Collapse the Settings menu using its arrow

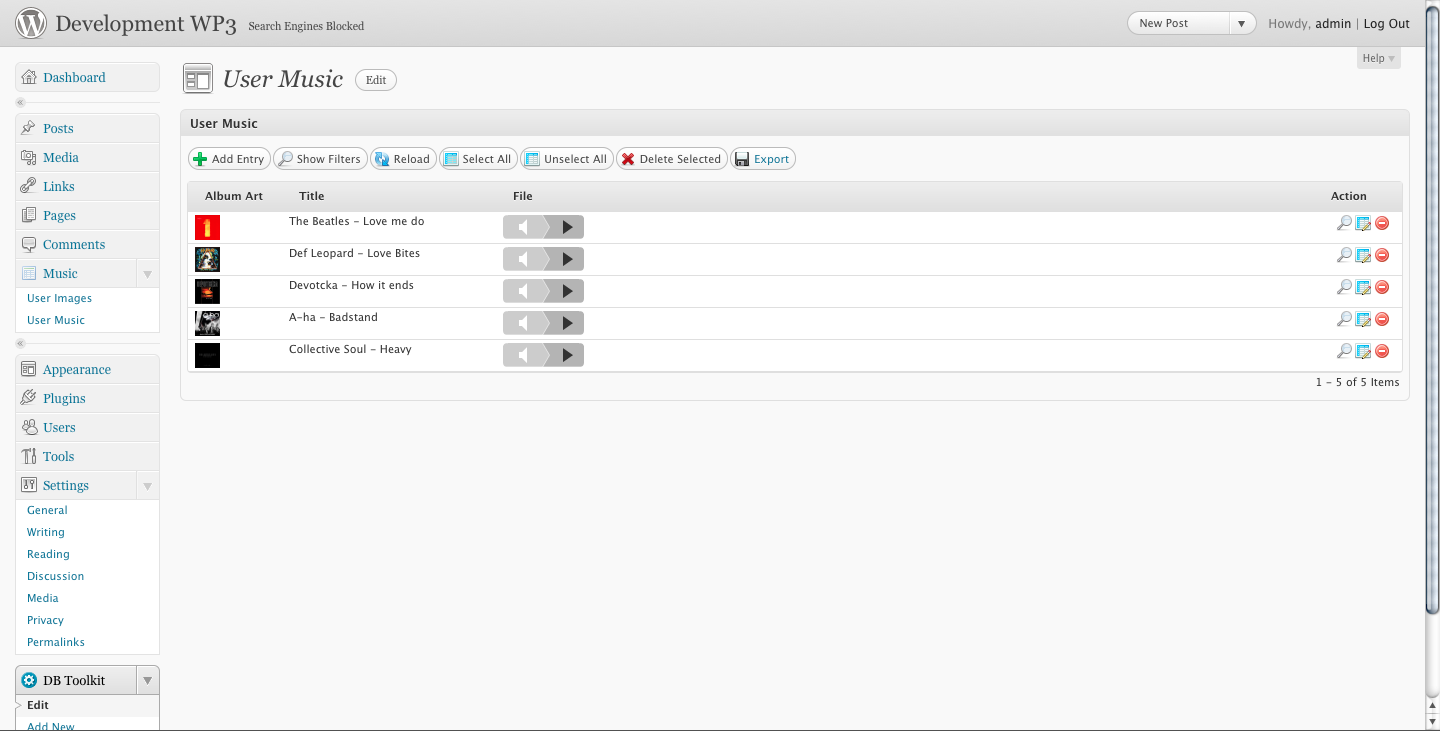(147, 485)
